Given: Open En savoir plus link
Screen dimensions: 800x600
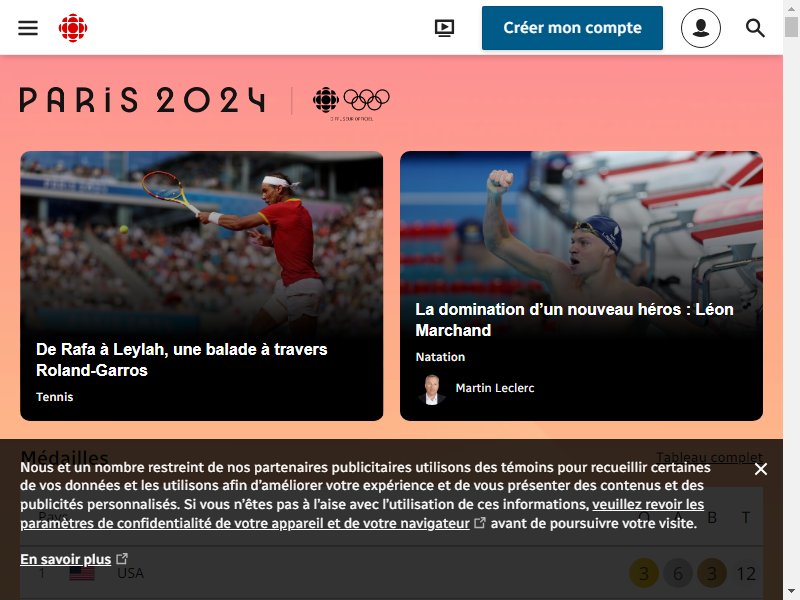Looking at the screenshot, I should tap(65, 559).
